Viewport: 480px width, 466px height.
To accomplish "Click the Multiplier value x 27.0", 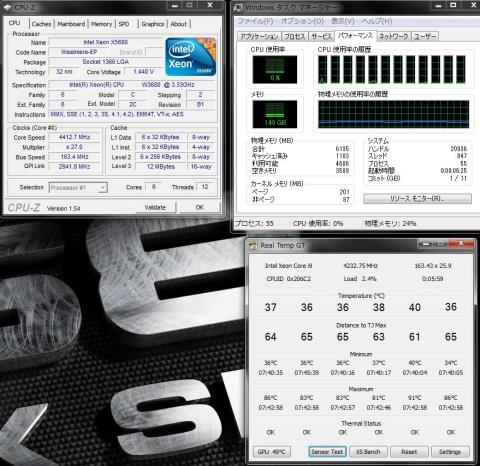I will tap(75, 147).
